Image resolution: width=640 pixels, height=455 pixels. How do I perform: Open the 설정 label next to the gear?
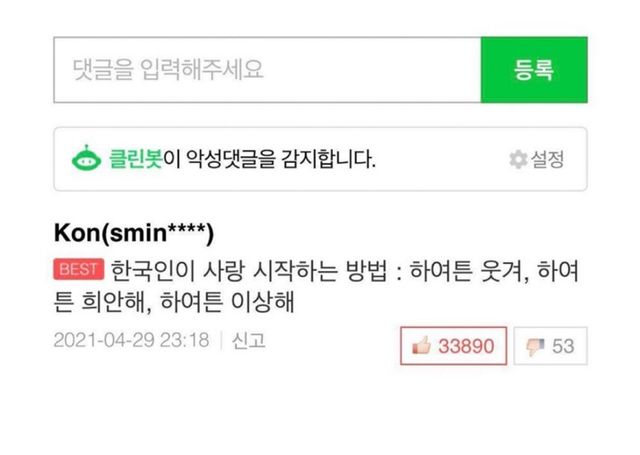pos(547,159)
